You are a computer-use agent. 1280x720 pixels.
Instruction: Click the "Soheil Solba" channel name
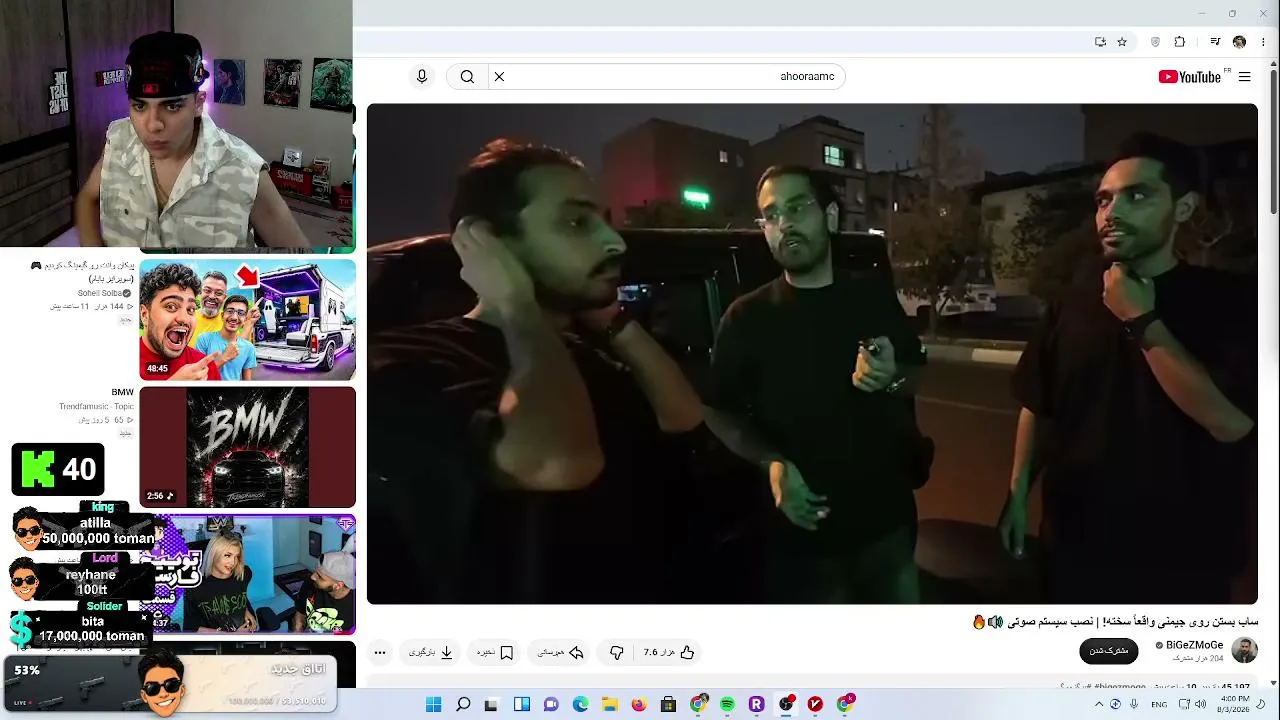click(99, 293)
